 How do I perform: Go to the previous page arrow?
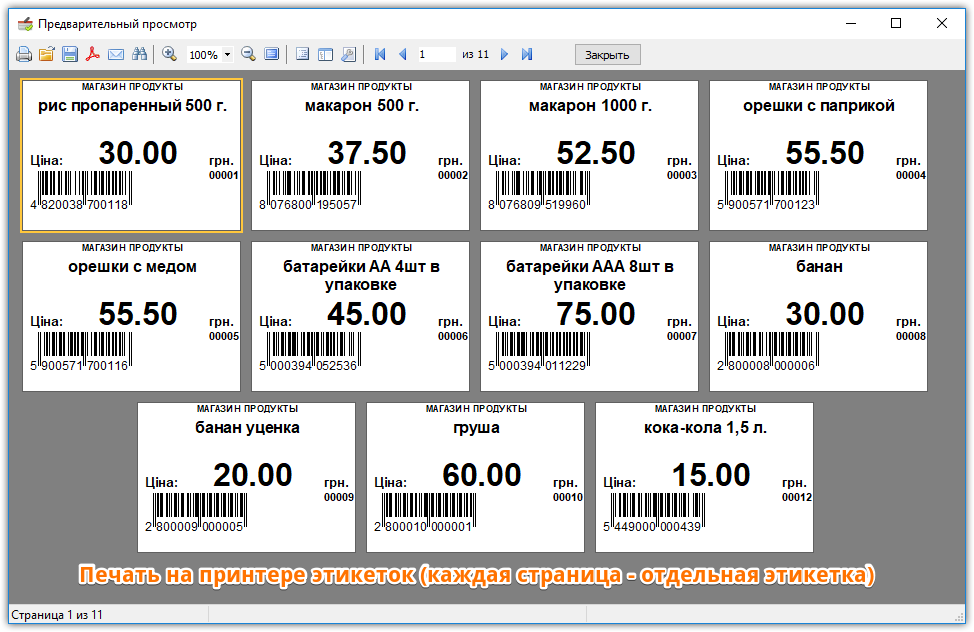tap(403, 55)
